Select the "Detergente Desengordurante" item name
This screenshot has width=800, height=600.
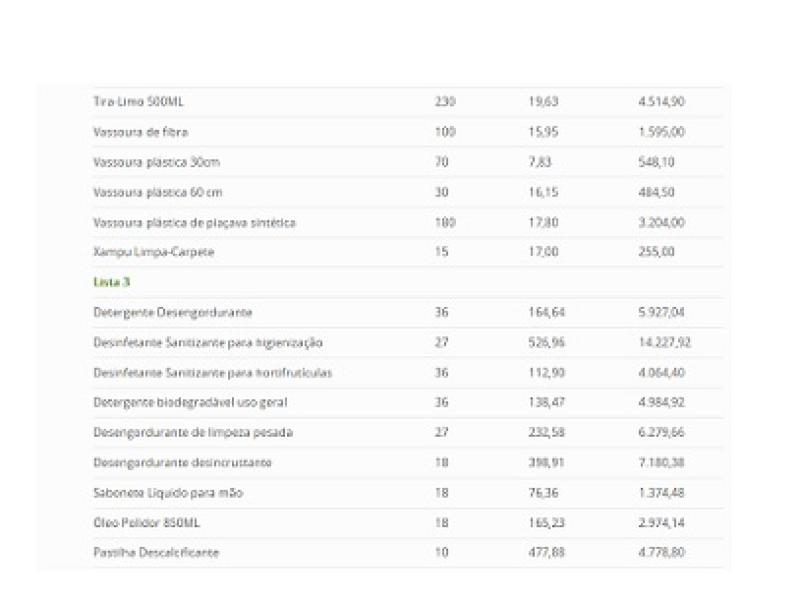(x=172, y=312)
